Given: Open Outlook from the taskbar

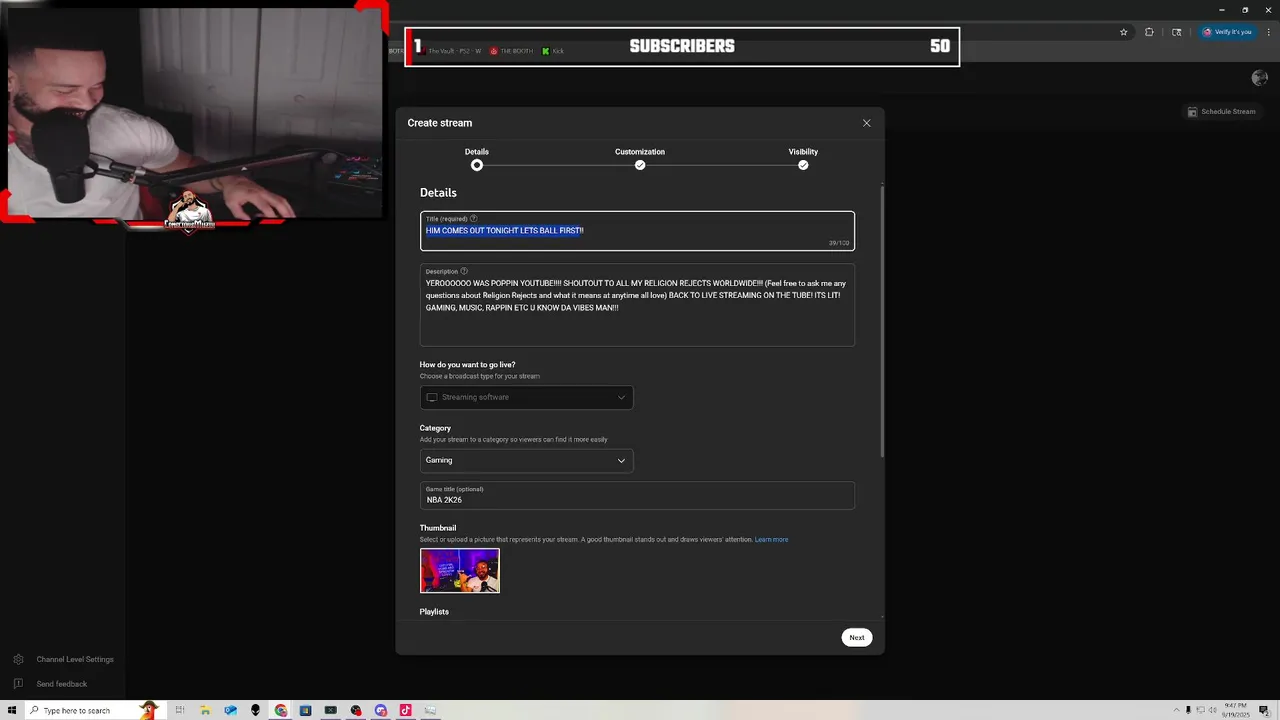Looking at the screenshot, I should (230, 710).
